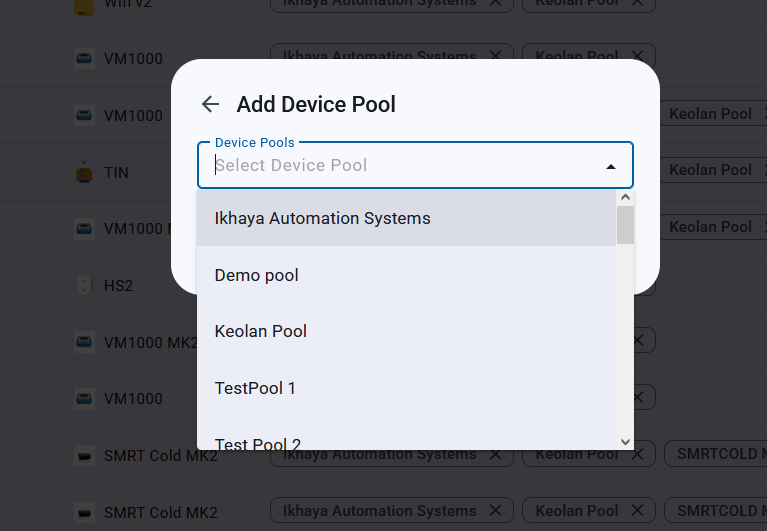Click the HS2 device icon
The height and width of the screenshot is (531, 767).
point(85,286)
